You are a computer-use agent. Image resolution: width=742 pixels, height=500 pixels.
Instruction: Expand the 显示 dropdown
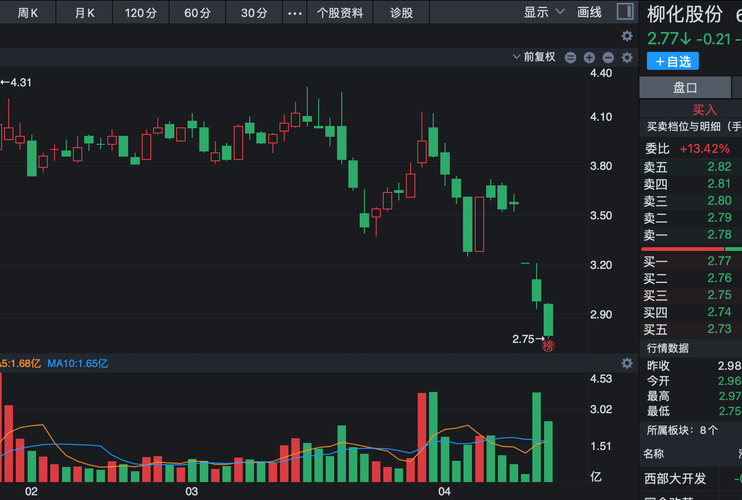(x=541, y=13)
